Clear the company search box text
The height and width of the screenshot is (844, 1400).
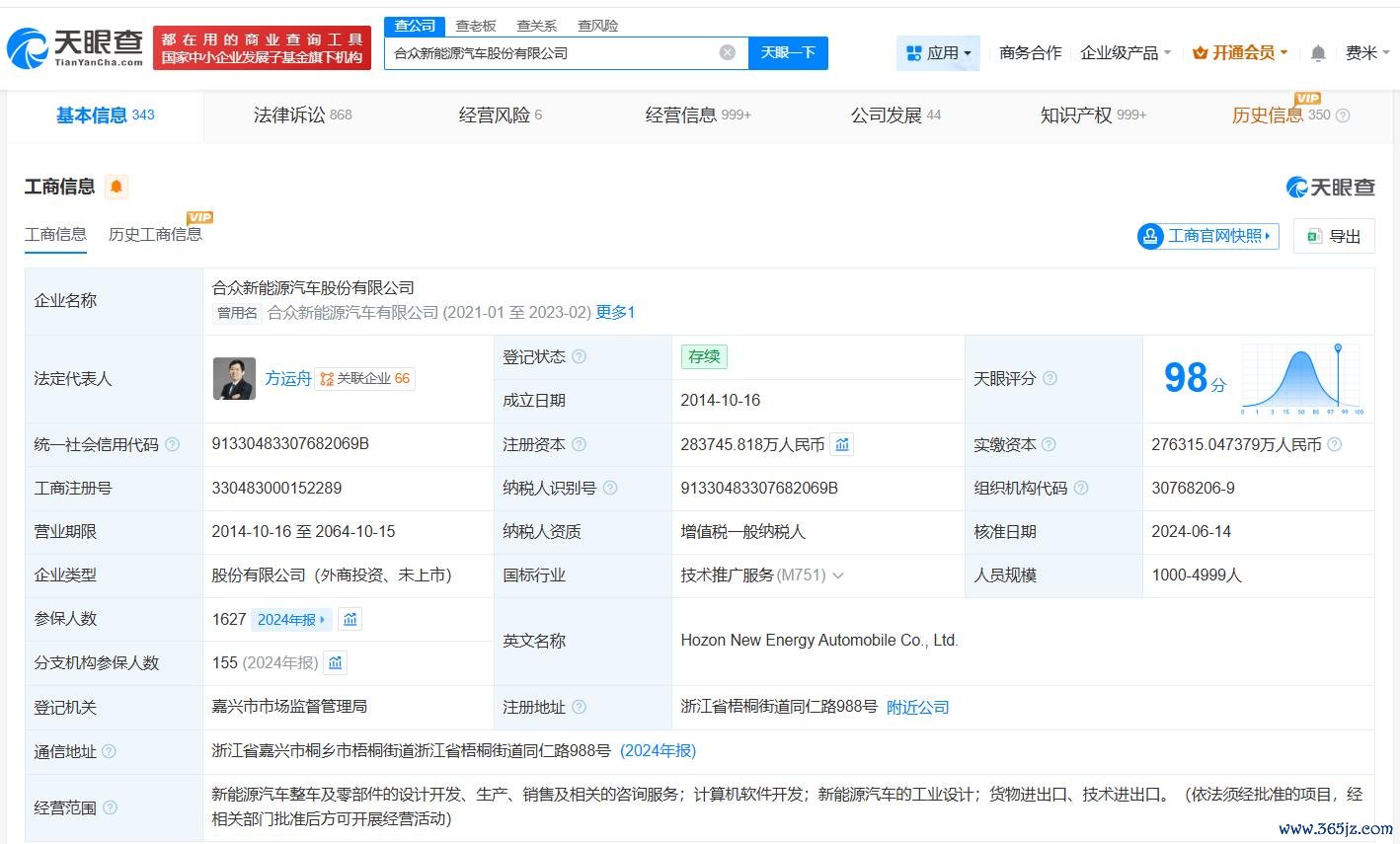click(x=728, y=52)
